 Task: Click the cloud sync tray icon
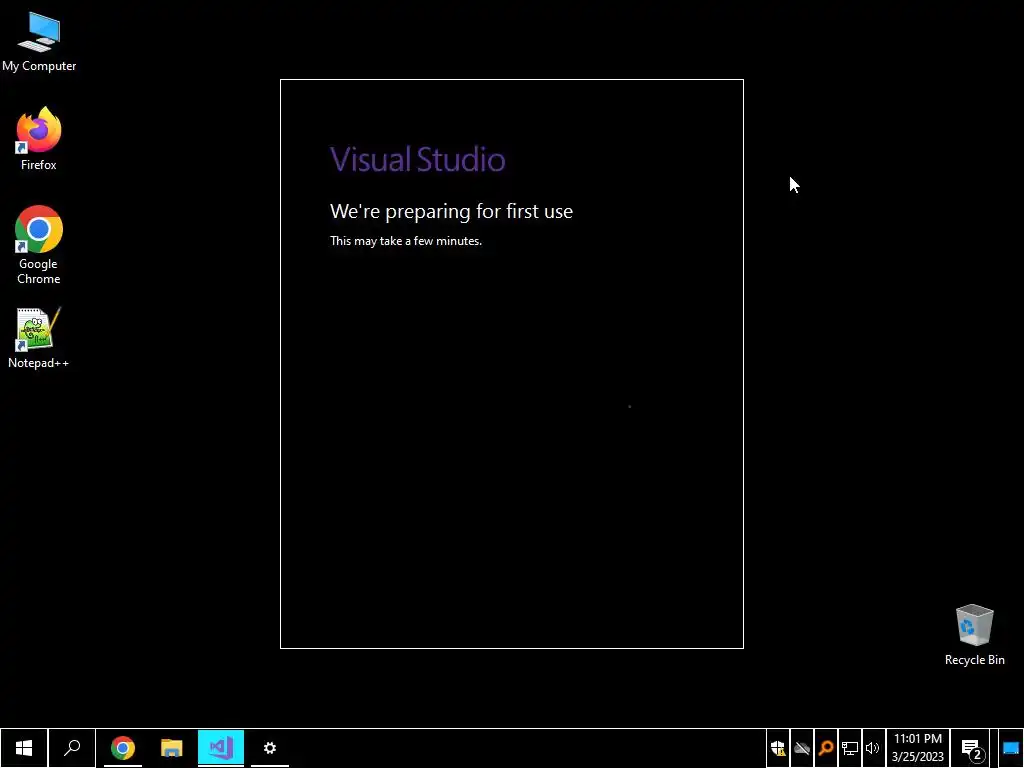click(x=802, y=748)
